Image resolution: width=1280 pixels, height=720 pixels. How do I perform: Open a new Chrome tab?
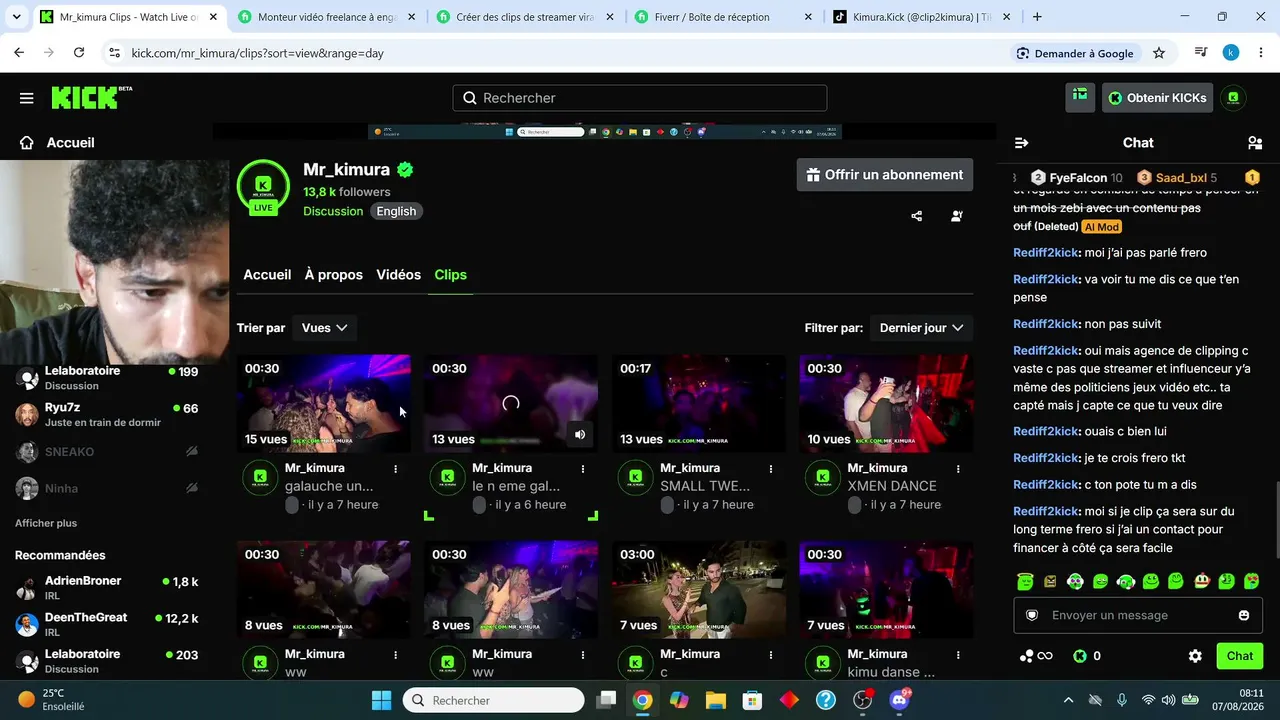[x=1037, y=17]
